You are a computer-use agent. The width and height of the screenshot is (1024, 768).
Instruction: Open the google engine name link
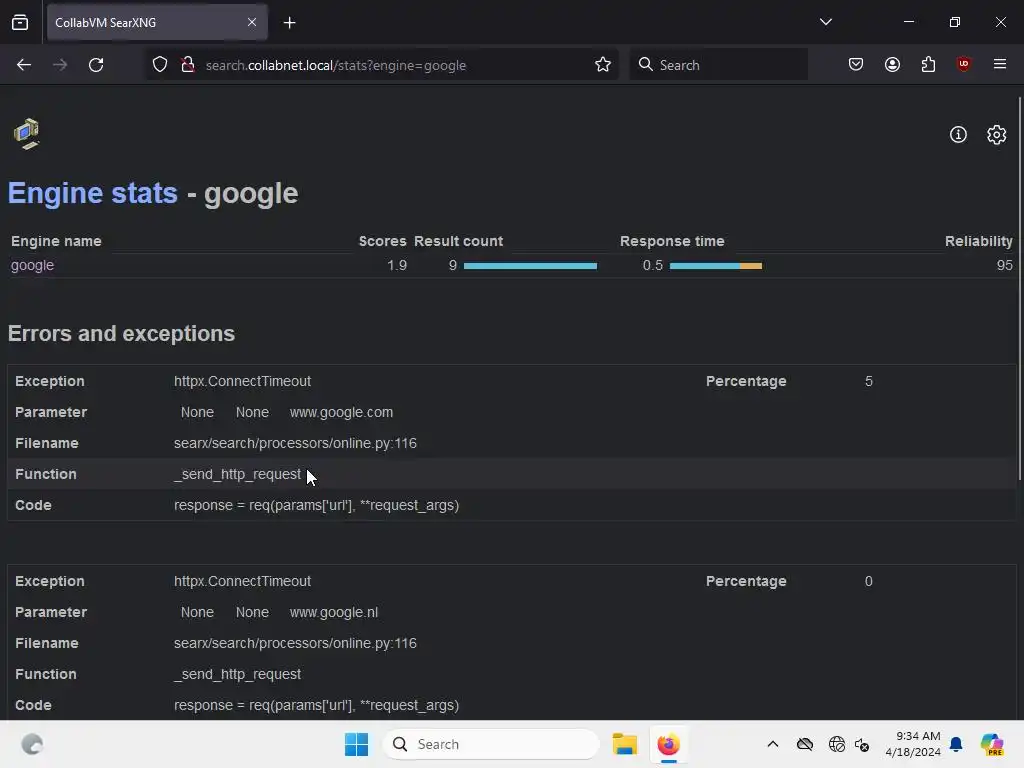click(33, 265)
